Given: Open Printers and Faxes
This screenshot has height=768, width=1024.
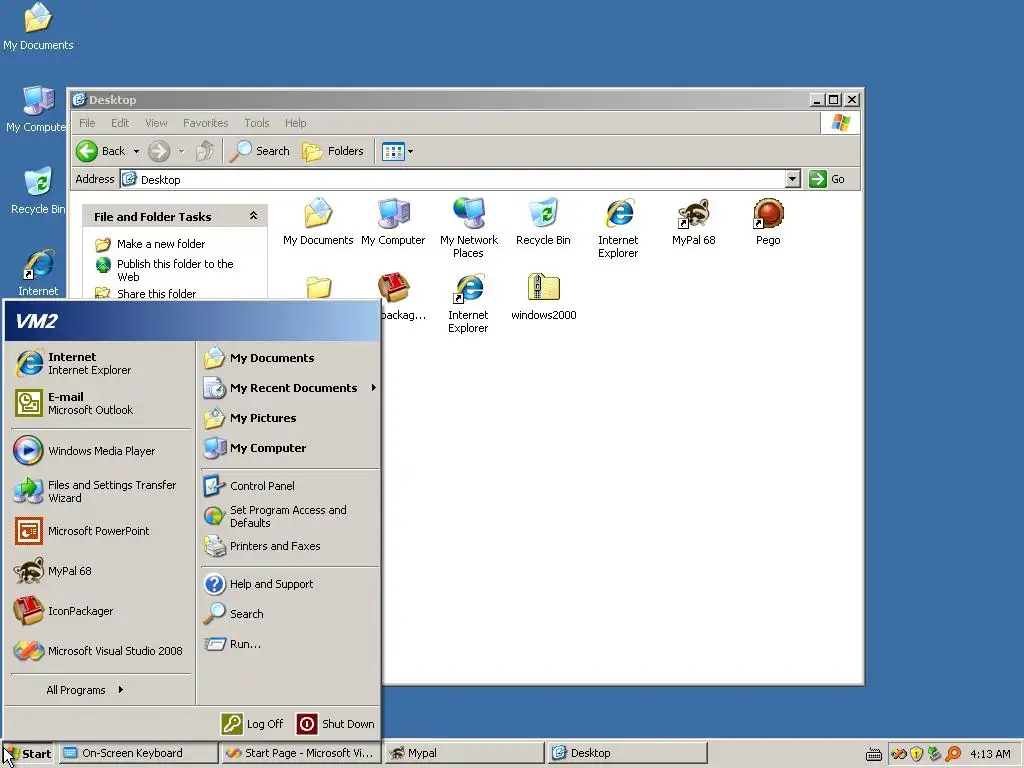Looking at the screenshot, I should click(x=289, y=546).
